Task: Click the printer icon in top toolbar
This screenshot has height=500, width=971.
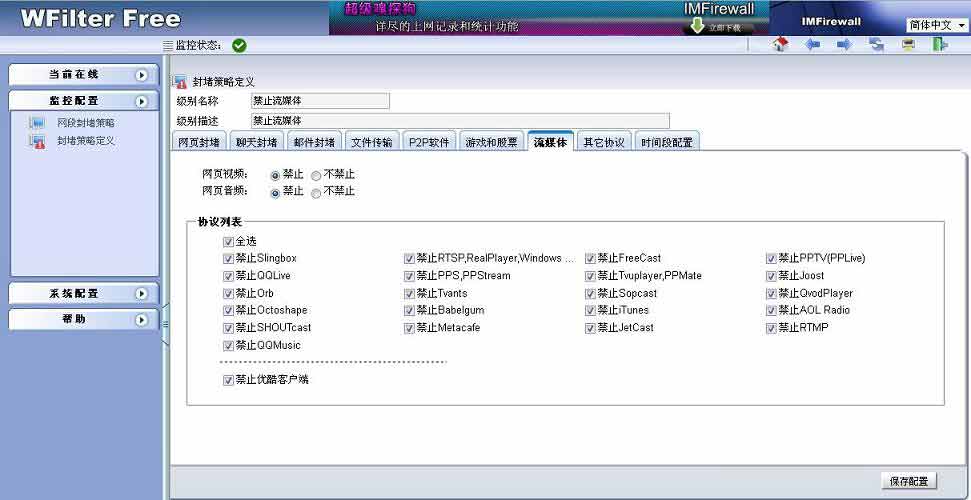Action: 908,44
